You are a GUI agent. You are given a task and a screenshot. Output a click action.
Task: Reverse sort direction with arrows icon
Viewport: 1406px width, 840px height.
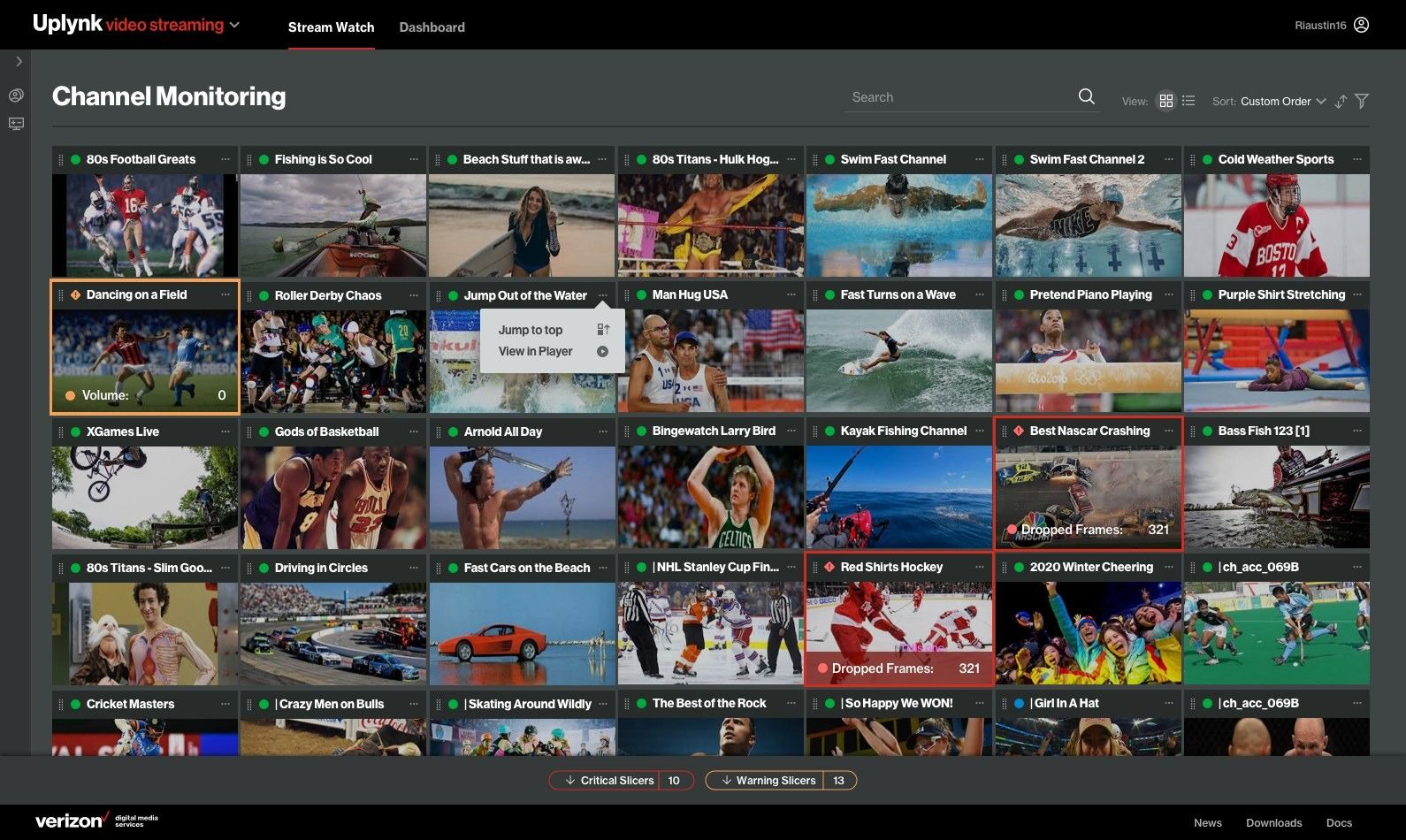click(1341, 101)
